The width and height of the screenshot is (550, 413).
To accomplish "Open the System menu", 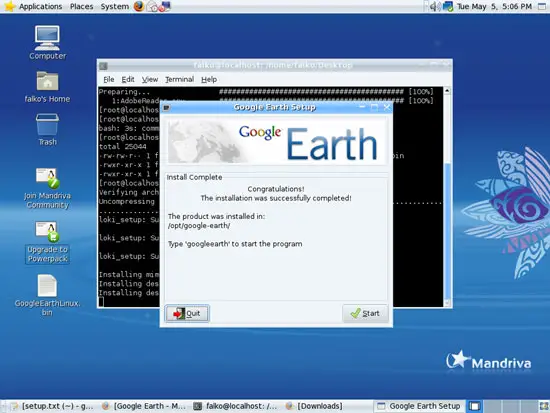I will 114,6.
